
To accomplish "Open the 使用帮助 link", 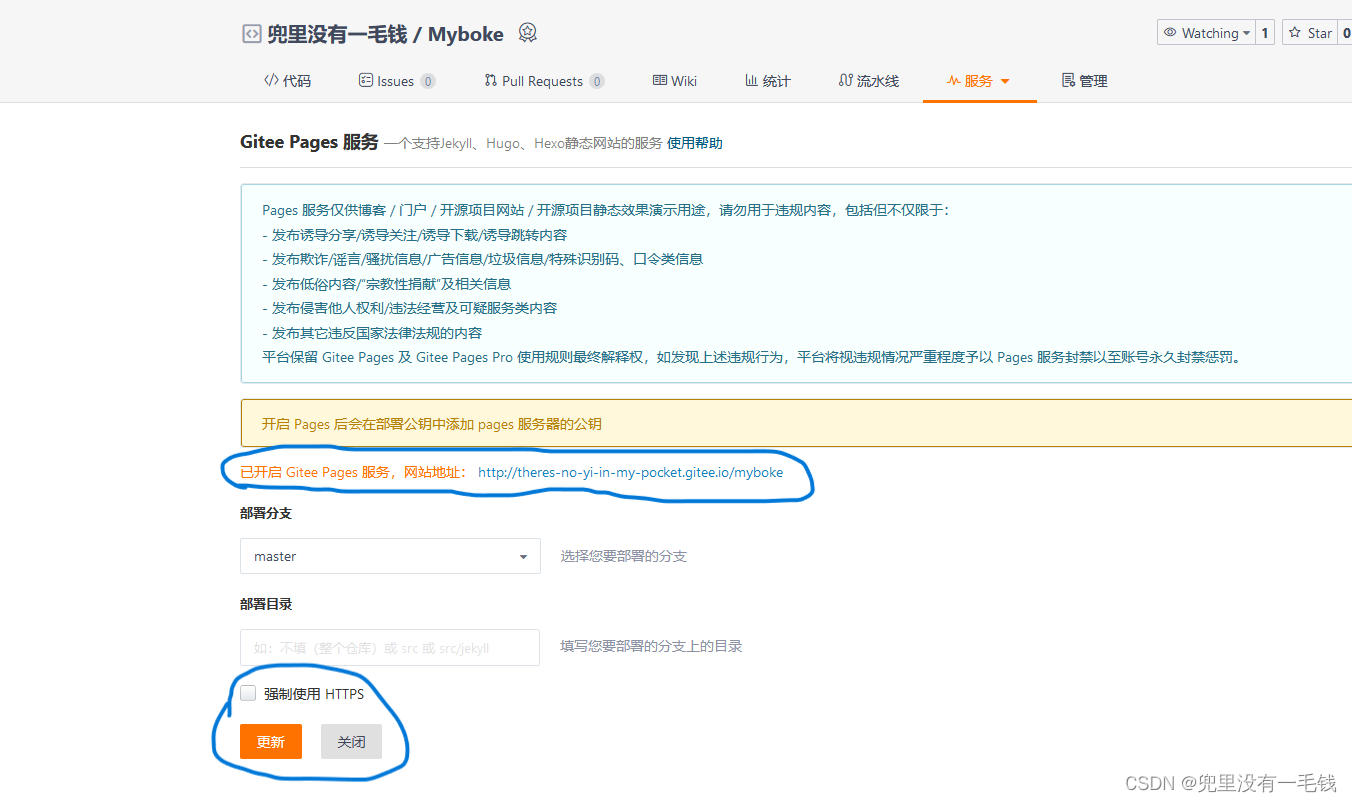I will (x=695, y=143).
